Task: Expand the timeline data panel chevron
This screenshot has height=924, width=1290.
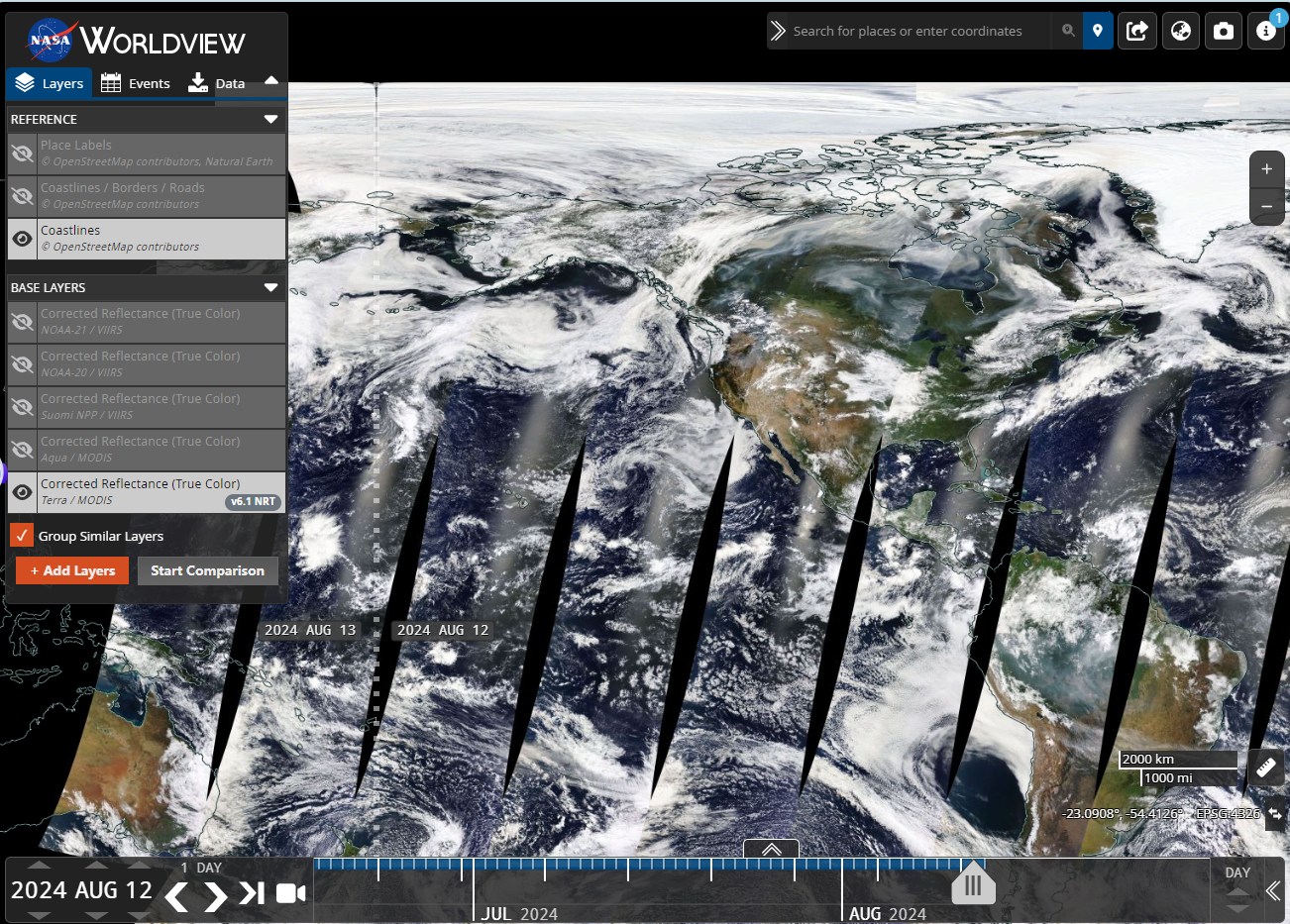Action: coord(771,849)
